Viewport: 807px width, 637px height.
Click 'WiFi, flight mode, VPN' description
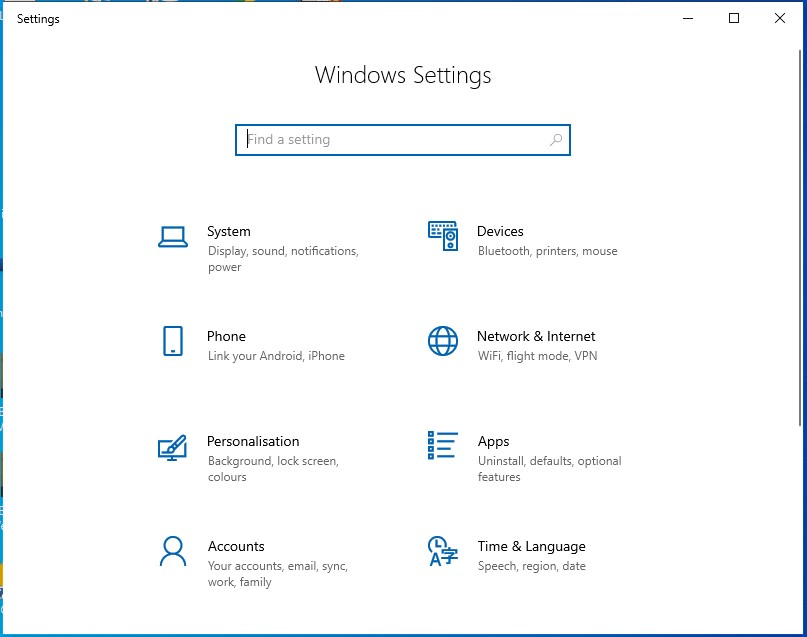[x=537, y=356]
